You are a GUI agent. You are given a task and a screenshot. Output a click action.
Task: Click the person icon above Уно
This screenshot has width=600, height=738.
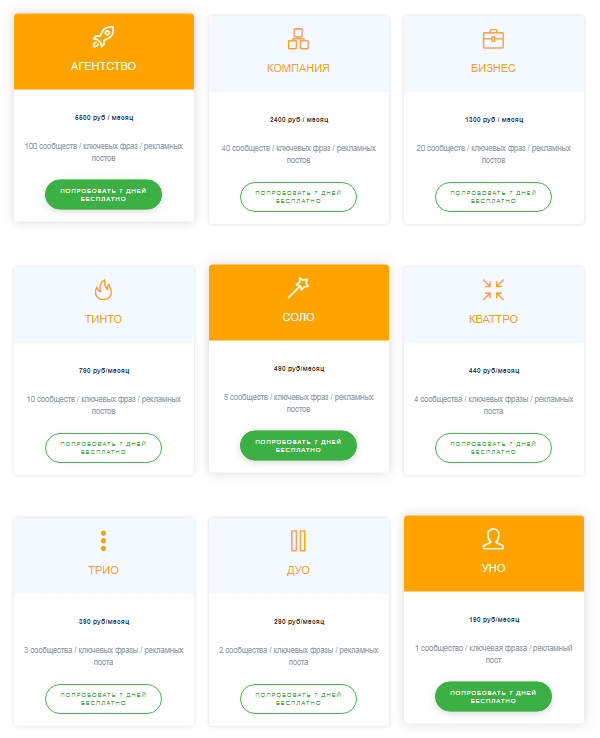pos(493,539)
